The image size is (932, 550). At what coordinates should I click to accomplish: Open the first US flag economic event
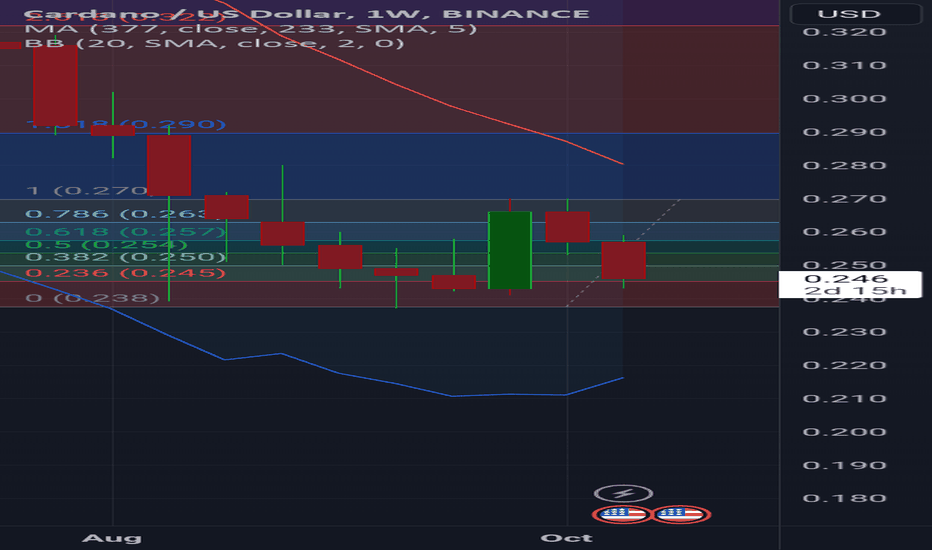(x=622, y=514)
